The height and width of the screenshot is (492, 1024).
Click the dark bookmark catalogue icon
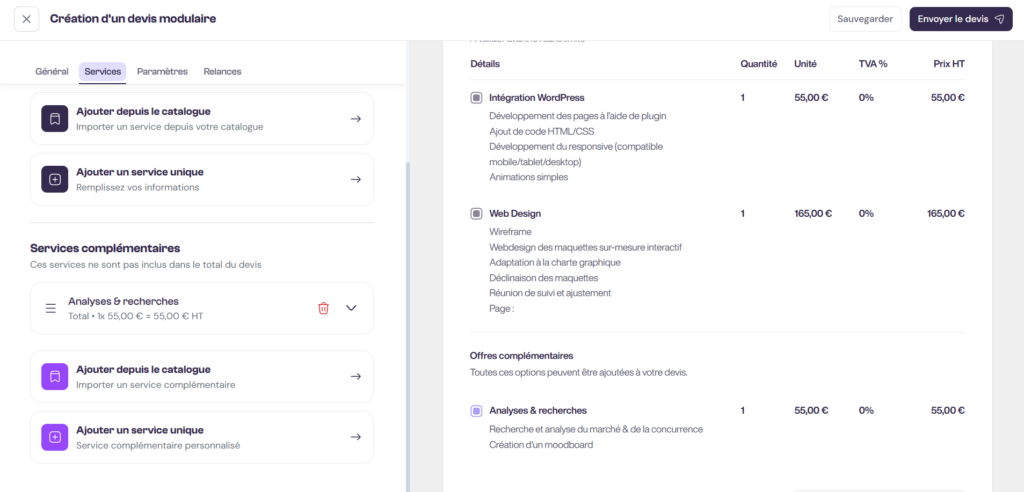click(x=55, y=119)
